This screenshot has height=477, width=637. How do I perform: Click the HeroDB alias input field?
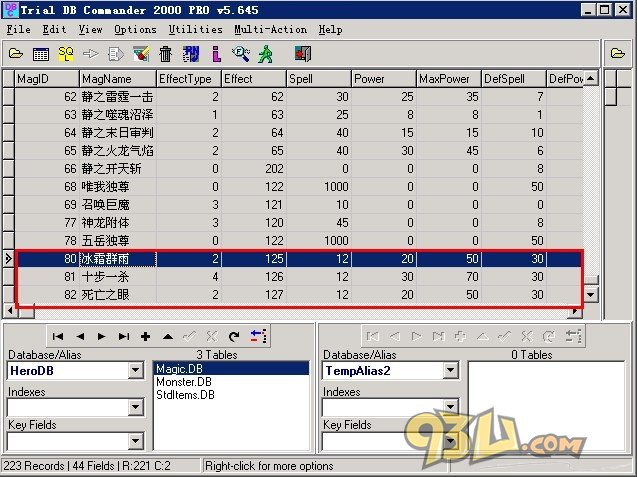(x=68, y=371)
